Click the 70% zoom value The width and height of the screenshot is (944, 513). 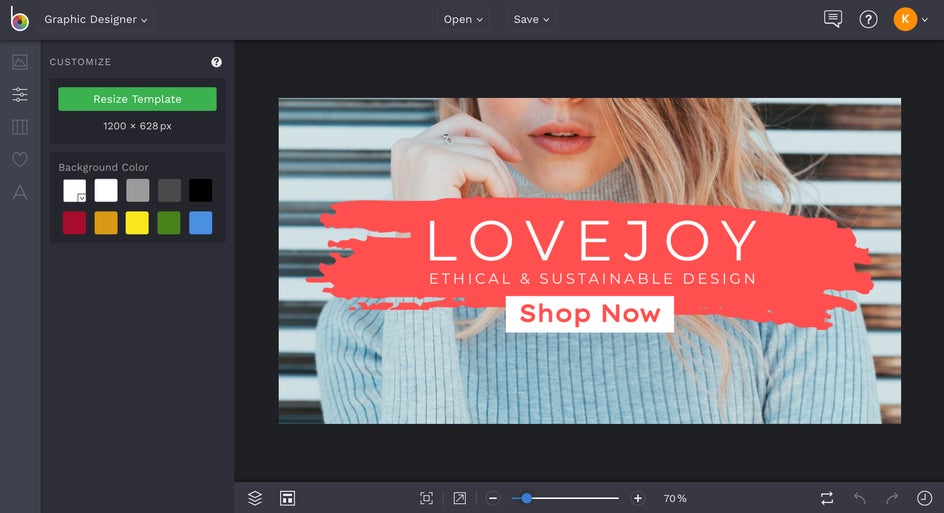click(675, 499)
